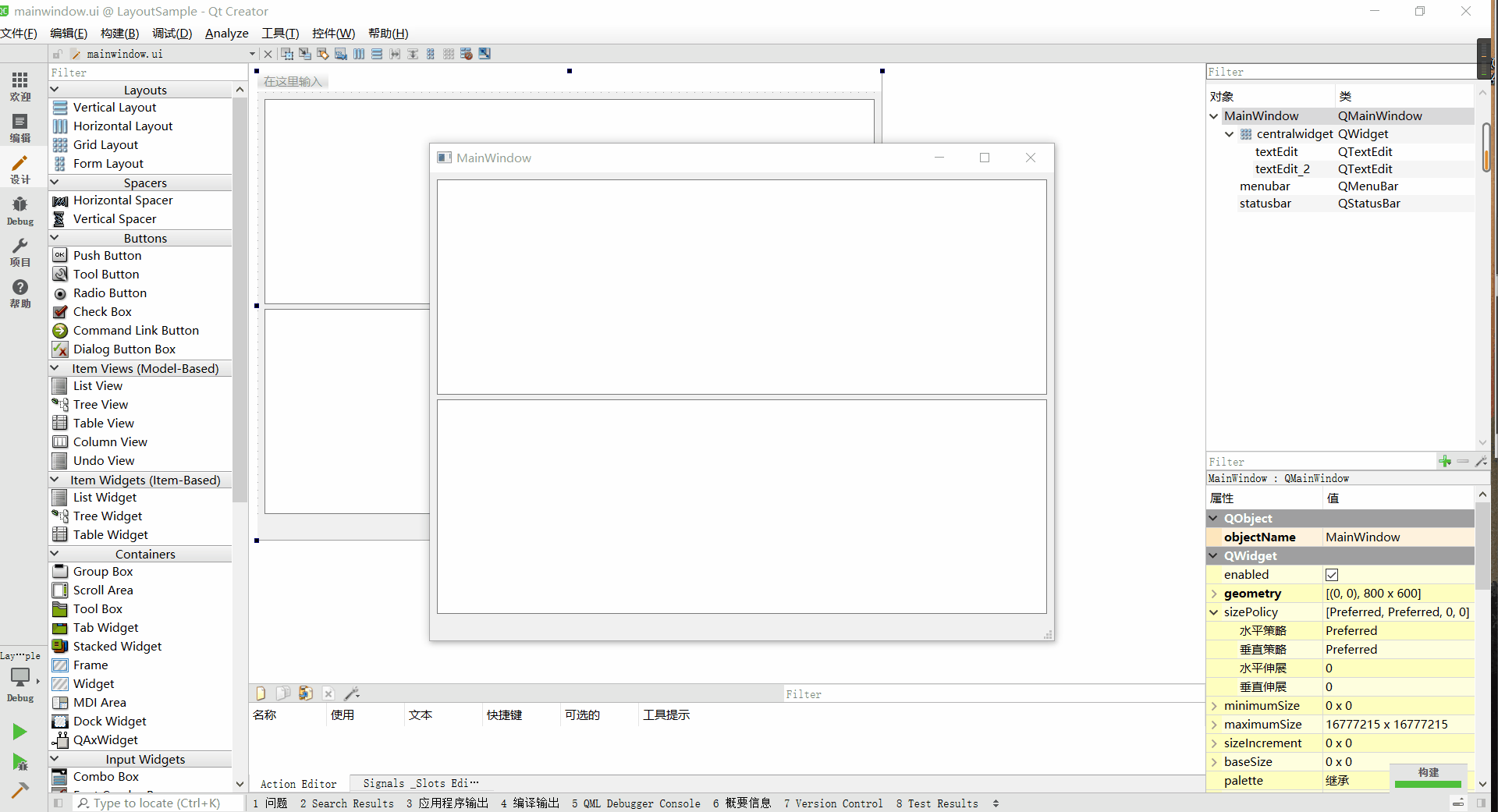Click the Build hammer icon

point(20,789)
